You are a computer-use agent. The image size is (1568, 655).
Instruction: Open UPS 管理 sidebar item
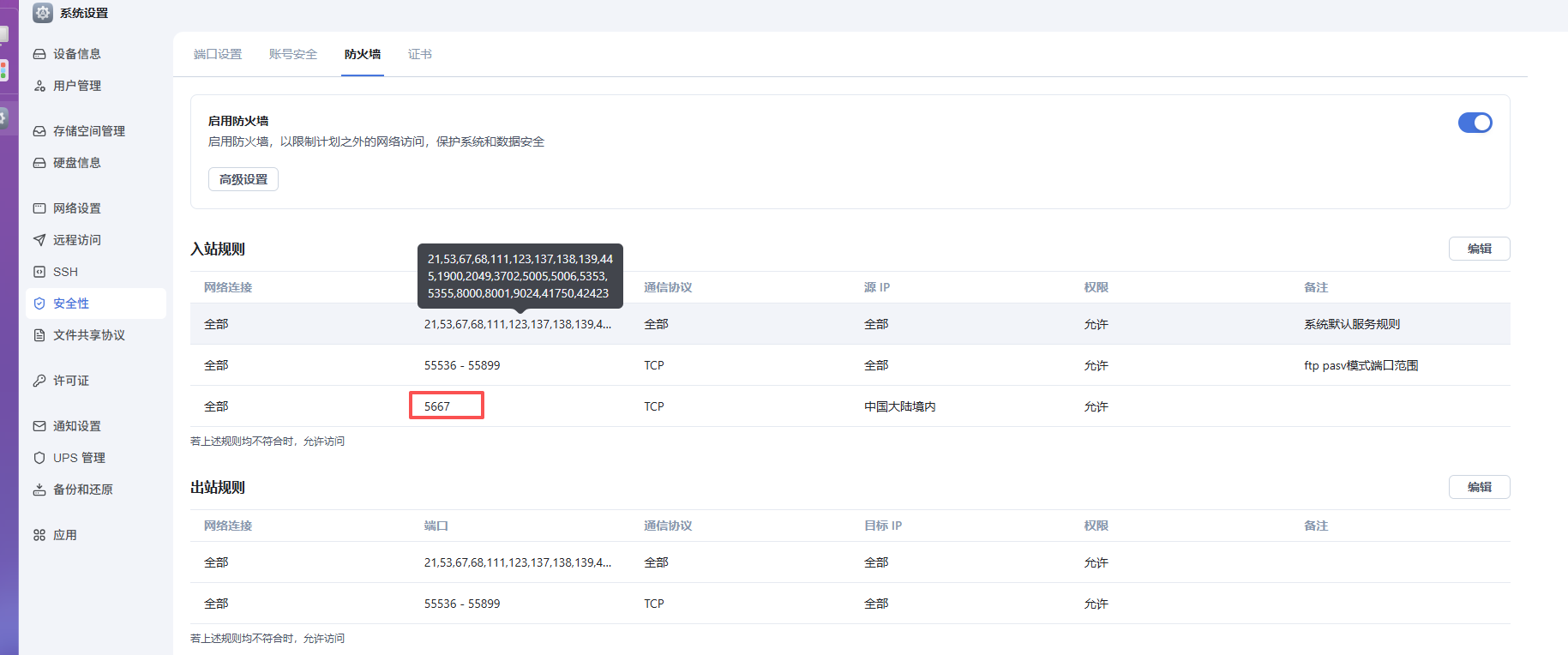click(x=95, y=458)
